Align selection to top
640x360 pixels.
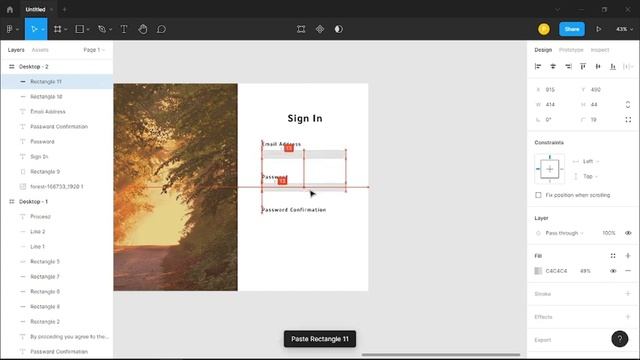click(583, 67)
